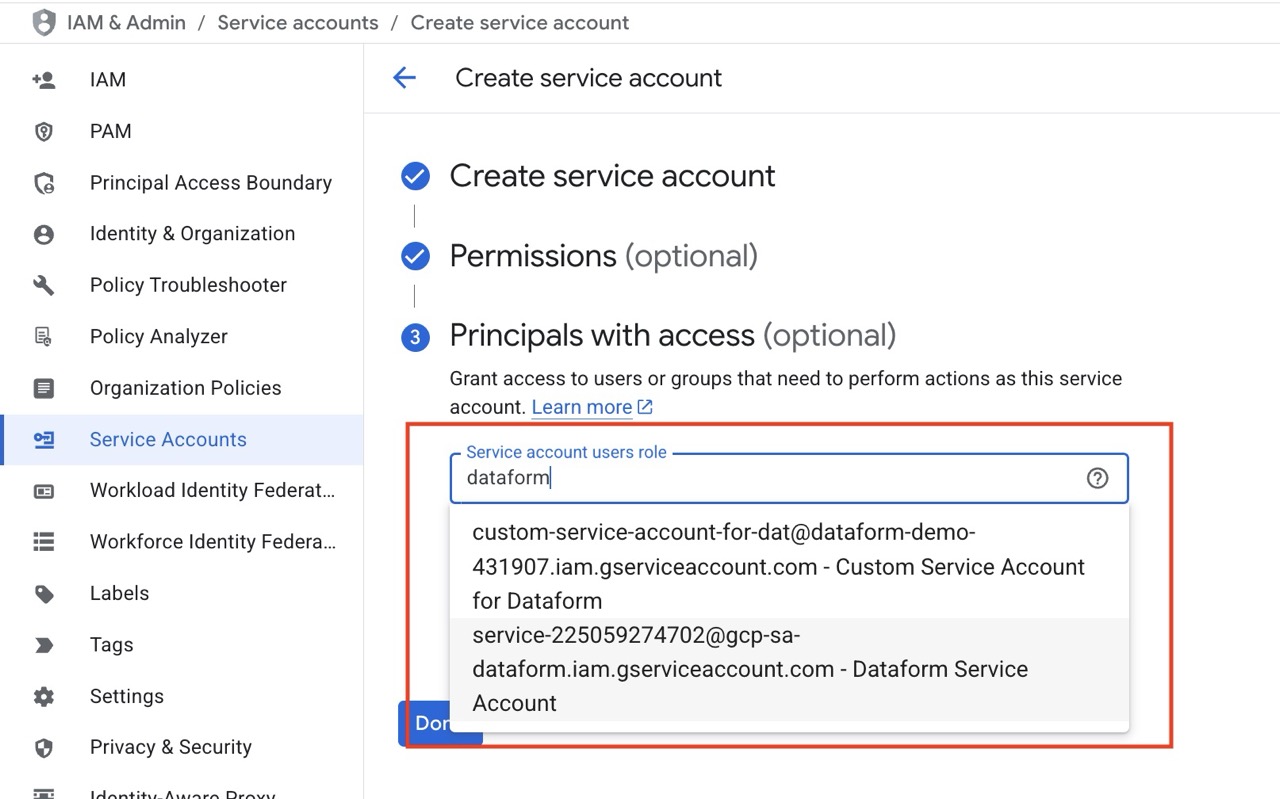The image size is (1280, 799).
Task: Open Workload Identity Federation menu item
Action: pos(212,490)
